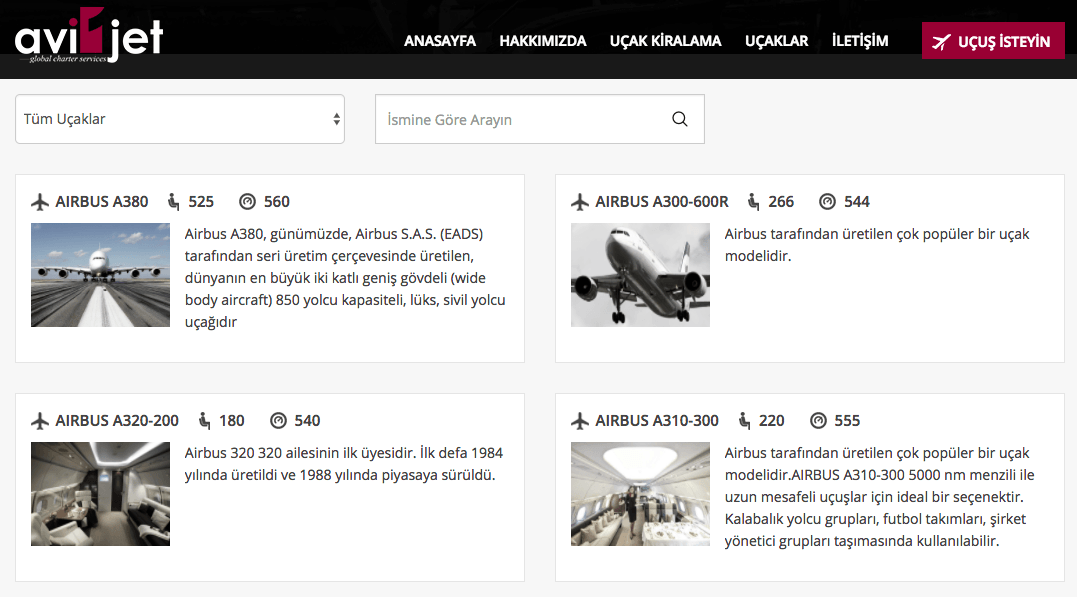Select the UÇAKLAR menu item
This screenshot has height=597, width=1077.
(x=777, y=41)
